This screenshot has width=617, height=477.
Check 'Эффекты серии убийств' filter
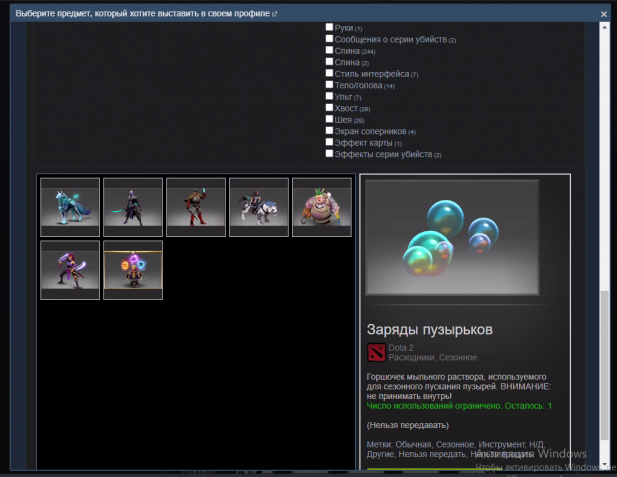pos(329,153)
